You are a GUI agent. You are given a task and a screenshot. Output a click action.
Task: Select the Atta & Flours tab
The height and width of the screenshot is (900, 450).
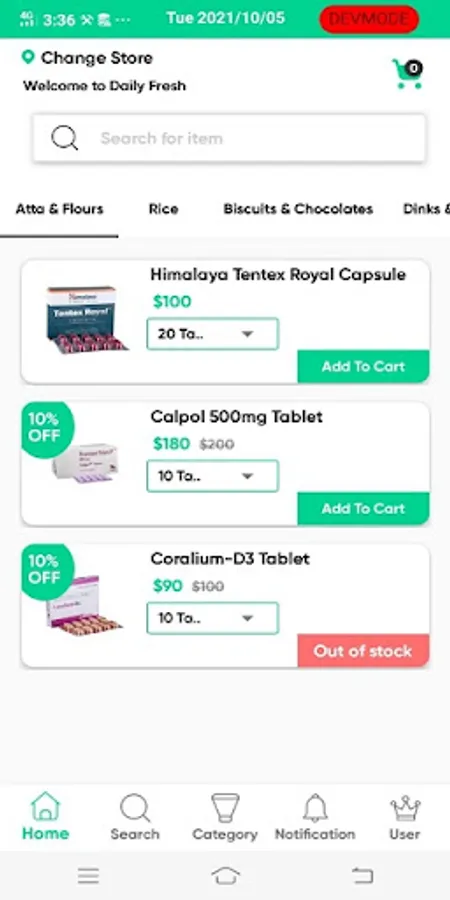click(60, 209)
